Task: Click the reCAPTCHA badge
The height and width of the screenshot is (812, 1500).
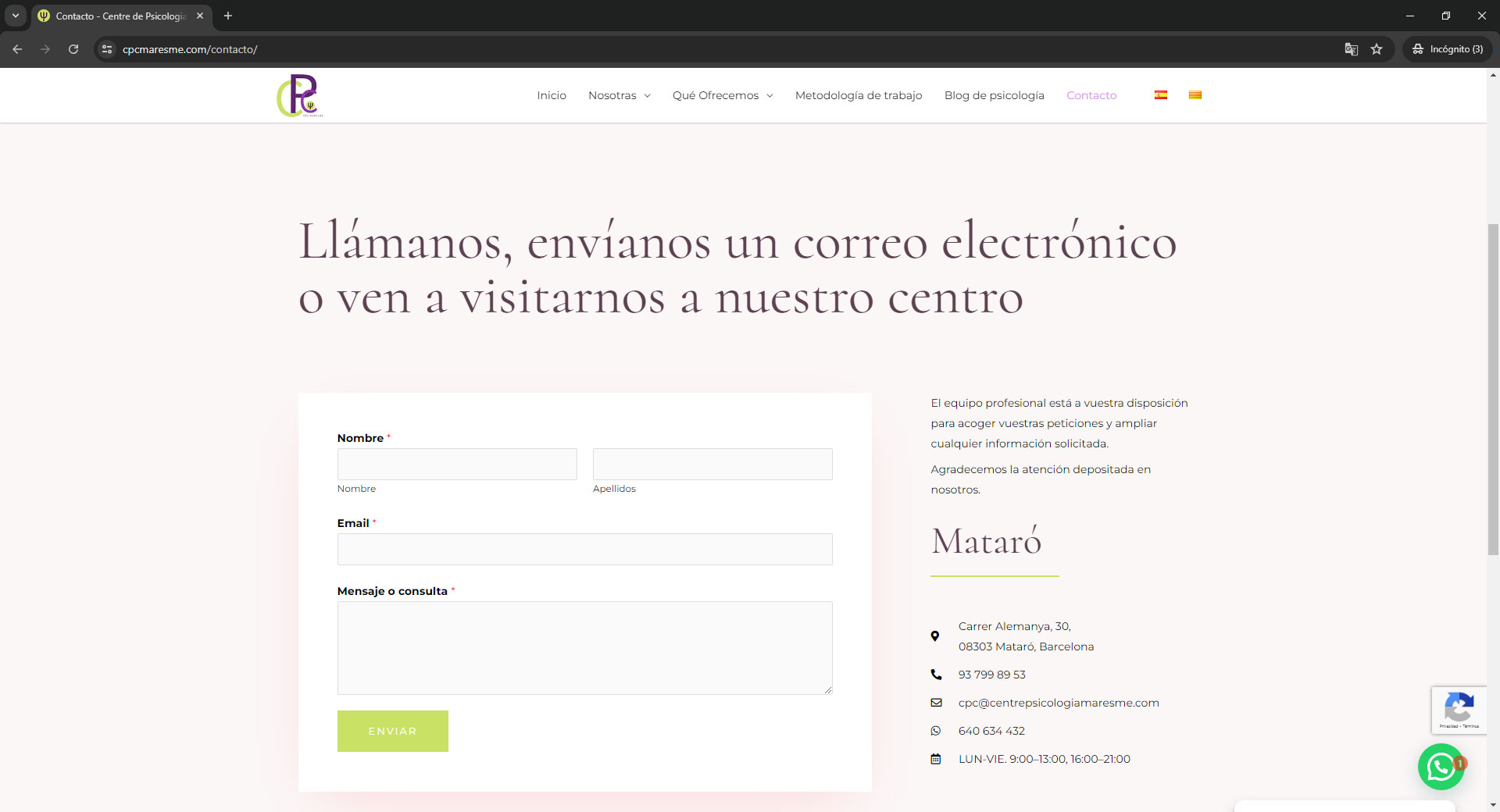Action: (x=1459, y=710)
